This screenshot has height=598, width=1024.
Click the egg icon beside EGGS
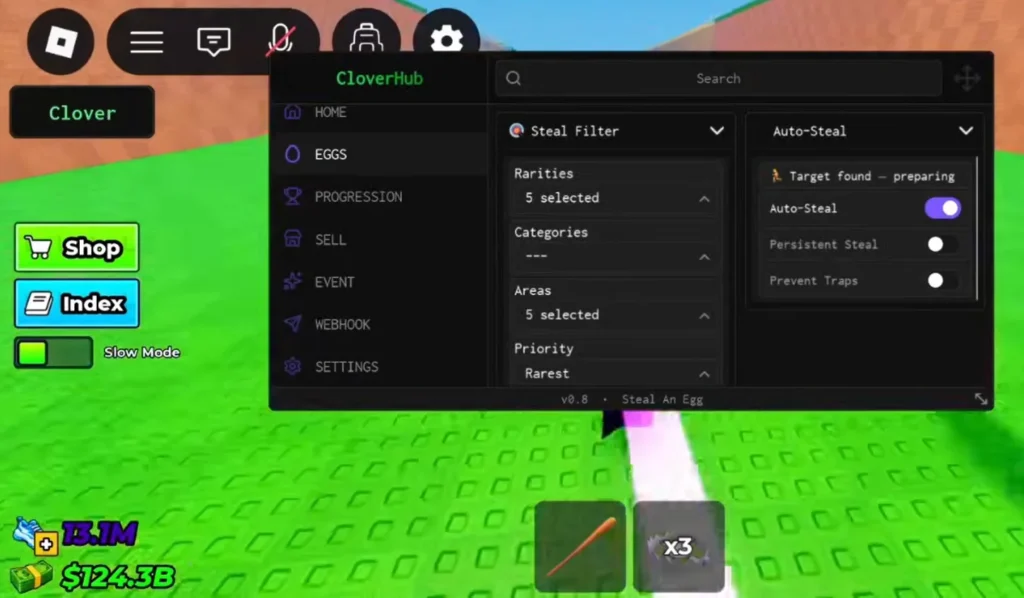point(293,154)
